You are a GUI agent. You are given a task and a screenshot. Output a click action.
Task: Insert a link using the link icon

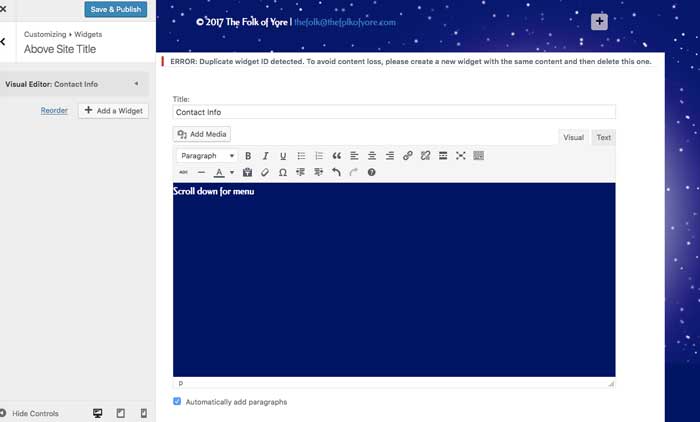click(x=407, y=156)
